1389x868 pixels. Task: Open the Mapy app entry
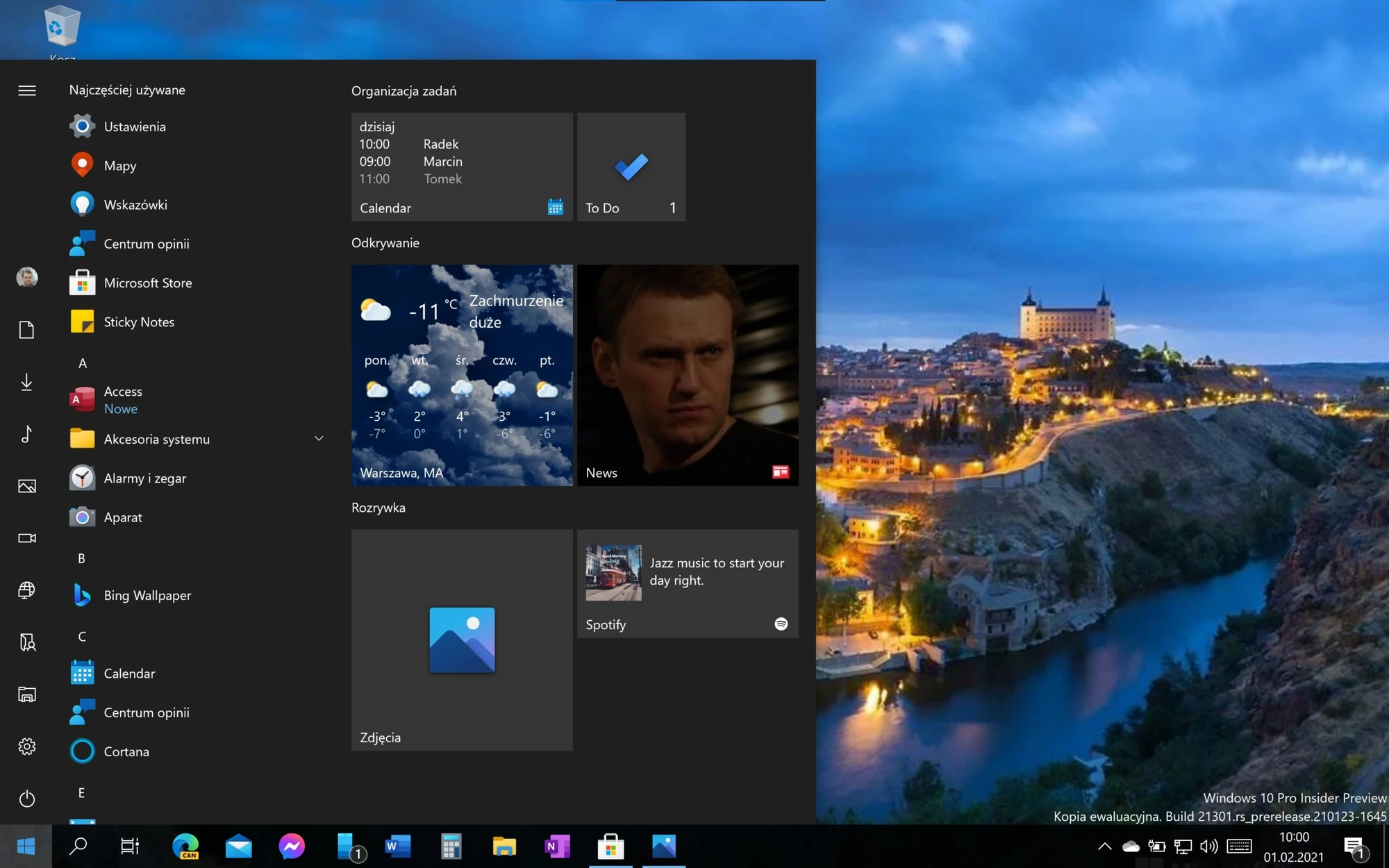pos(119,165)
